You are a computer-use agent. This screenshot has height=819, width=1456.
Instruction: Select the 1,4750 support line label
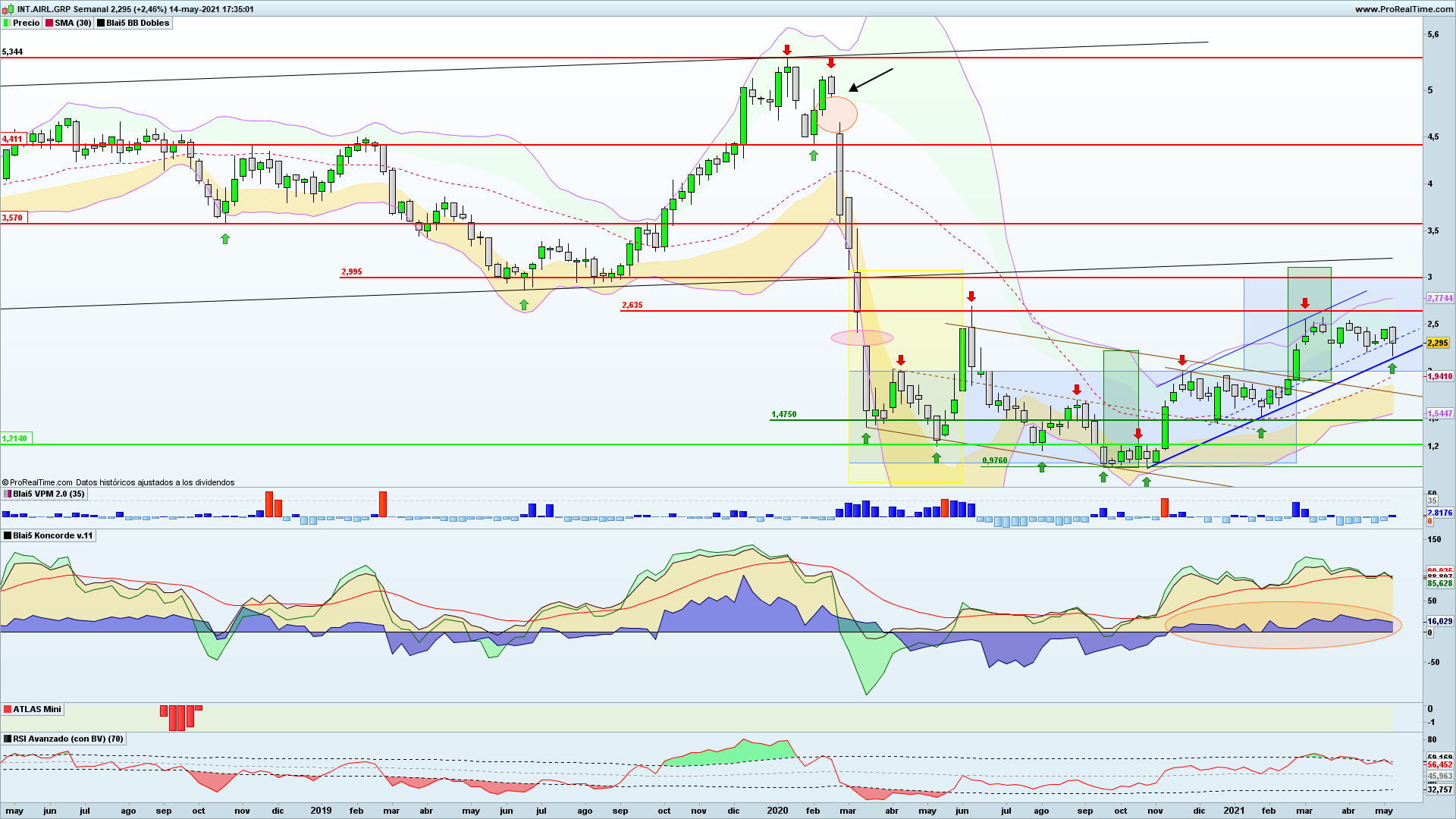(x=784, y=414)
